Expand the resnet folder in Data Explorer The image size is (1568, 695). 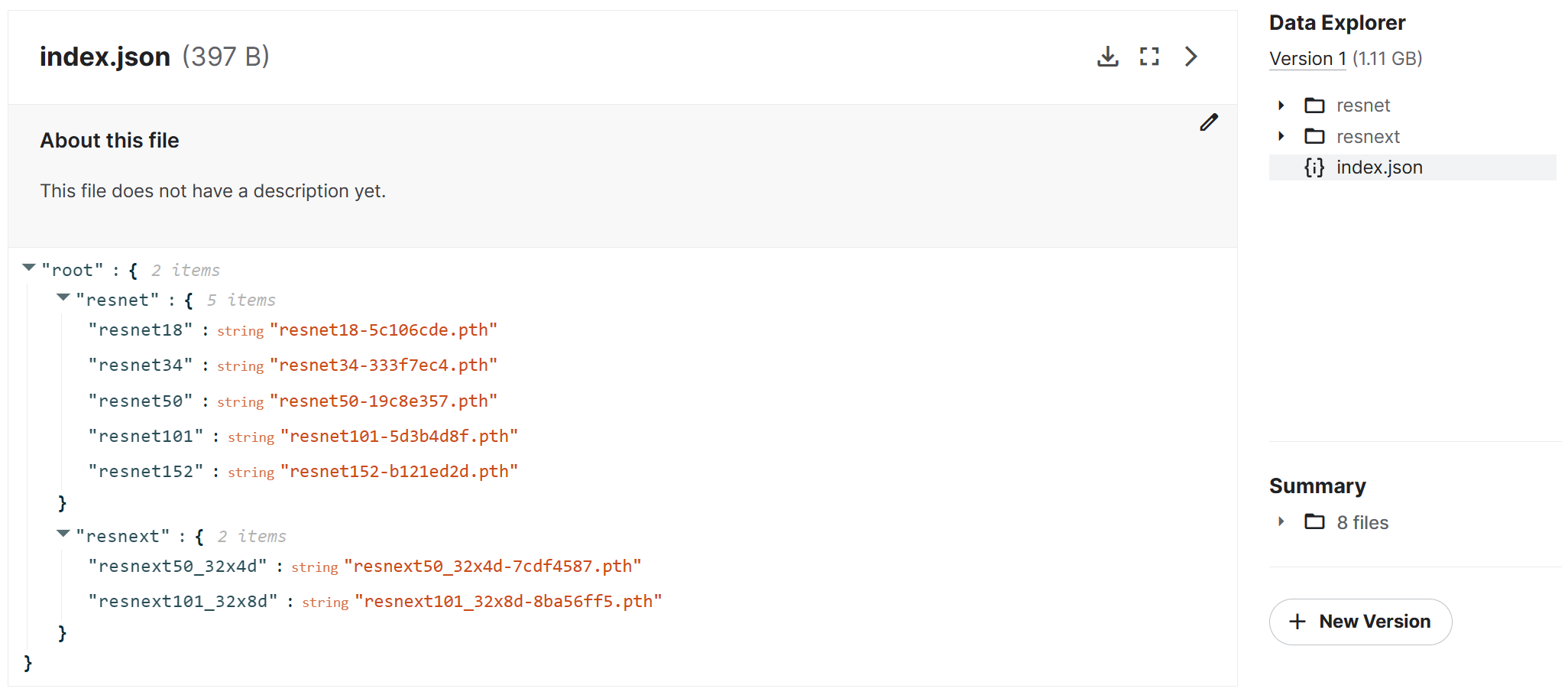(x=1281, y=106)
